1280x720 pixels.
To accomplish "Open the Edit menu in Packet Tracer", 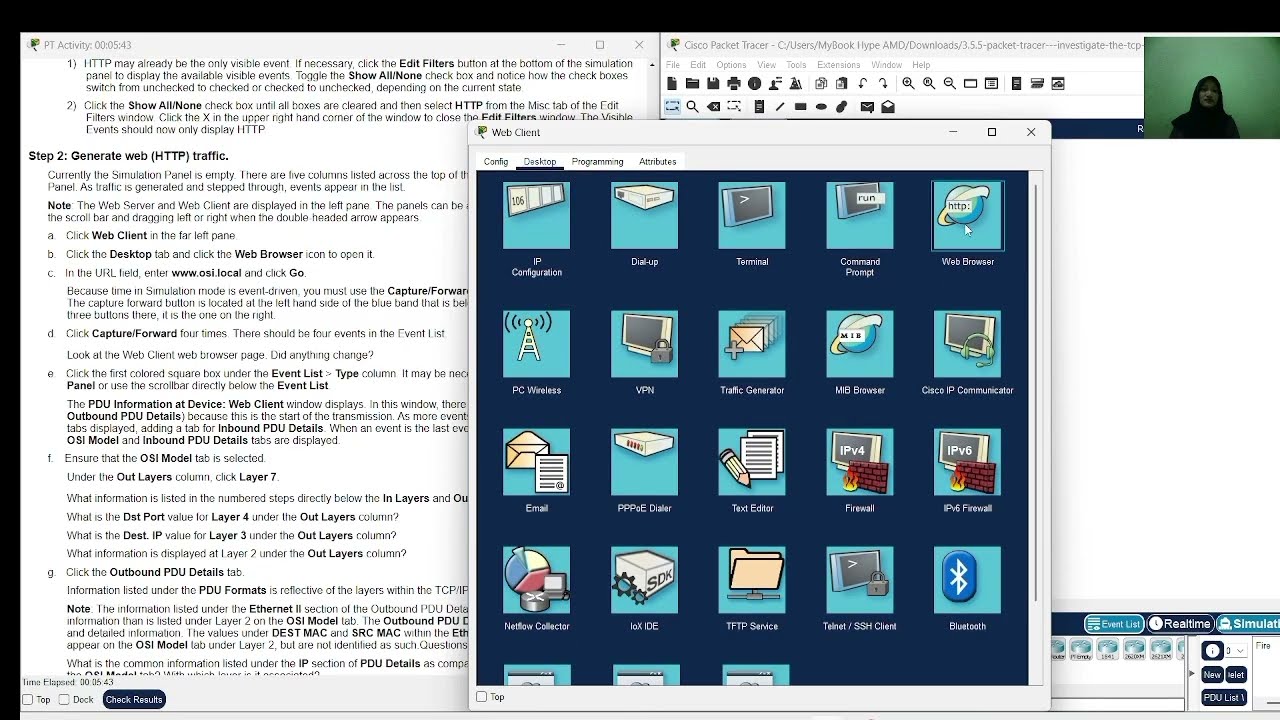I will tap(698, 65).
